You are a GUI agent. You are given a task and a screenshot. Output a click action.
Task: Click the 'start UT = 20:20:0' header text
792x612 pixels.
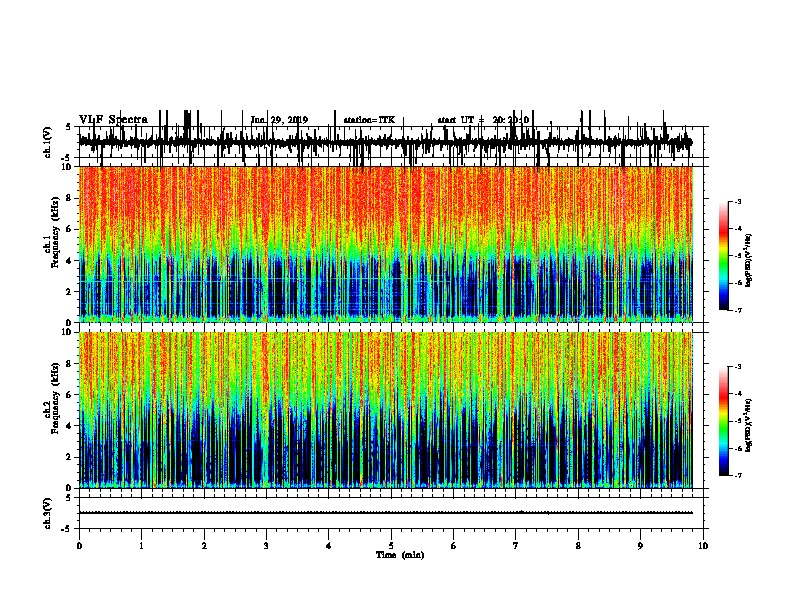(483, 120)
